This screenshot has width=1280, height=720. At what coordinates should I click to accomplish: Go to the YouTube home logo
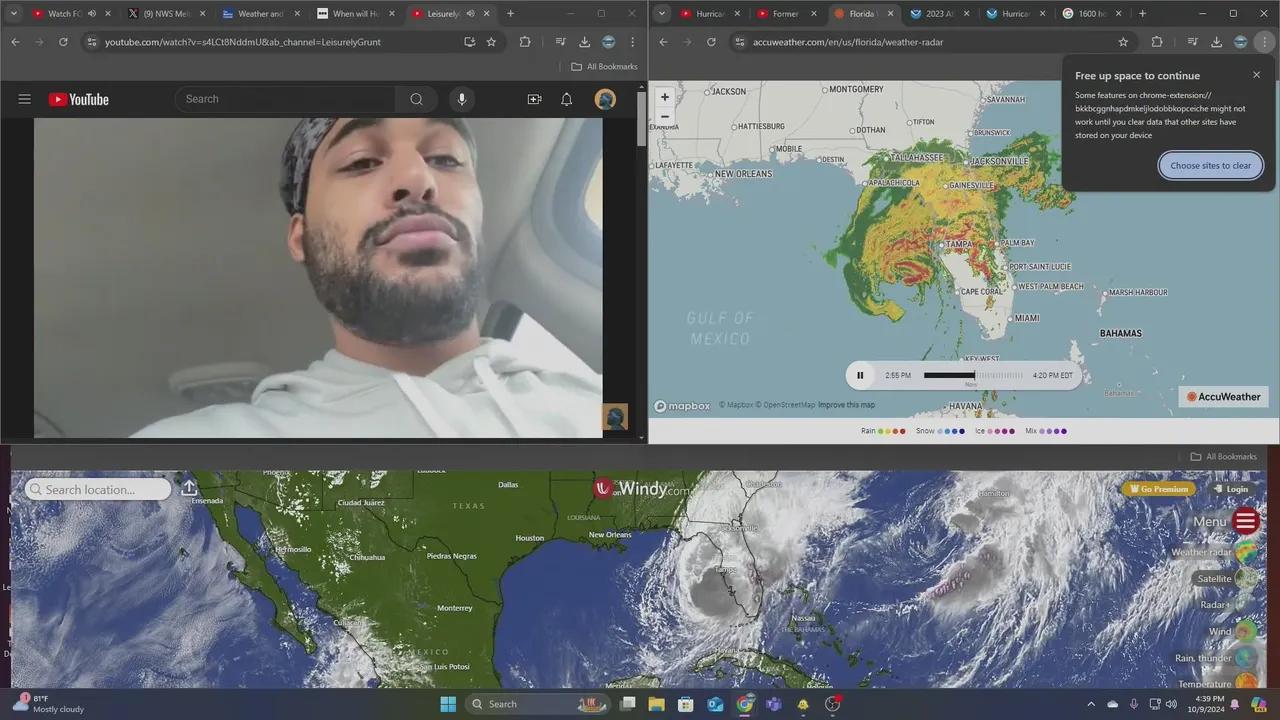click(78, 99)
